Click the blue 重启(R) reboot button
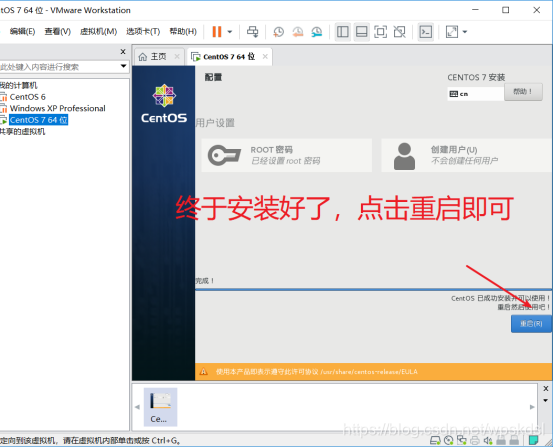Viewport: 554px width, 448px height. click(531, 324)
